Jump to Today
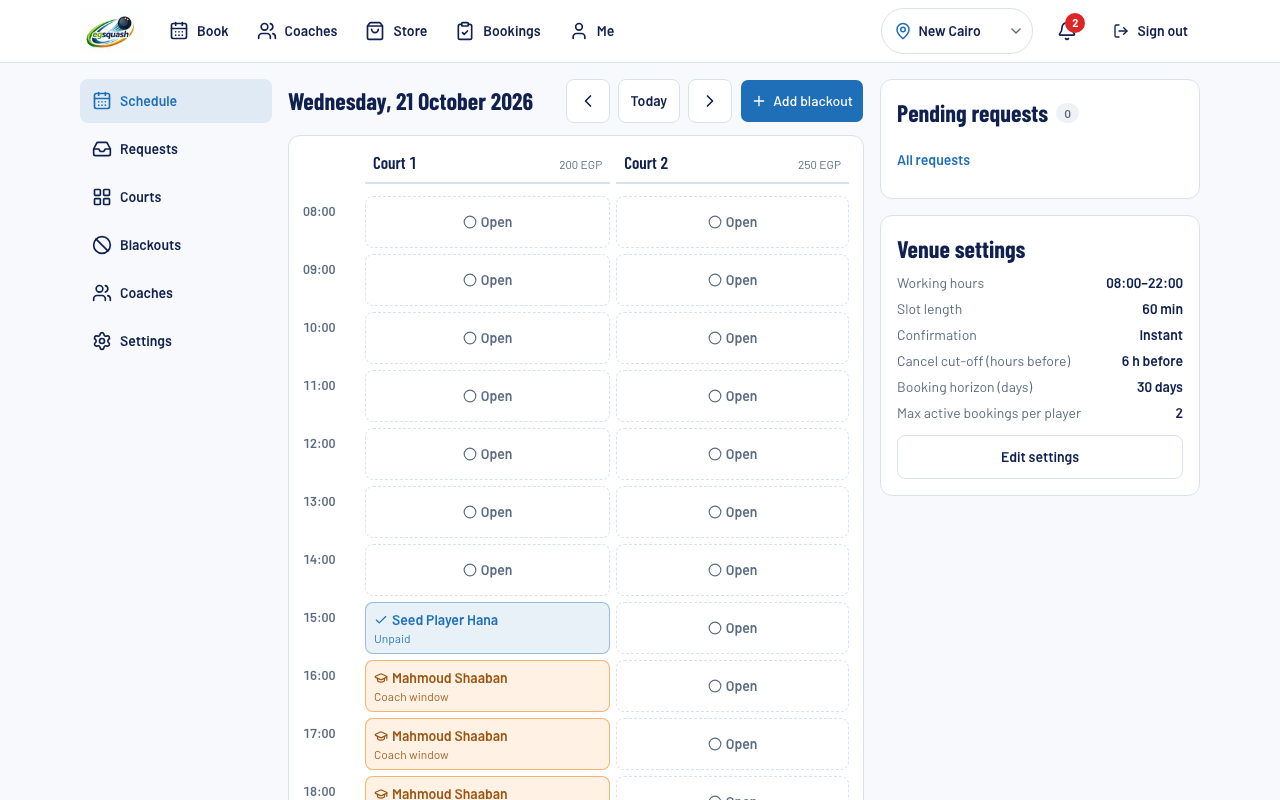 coord(649,101)
